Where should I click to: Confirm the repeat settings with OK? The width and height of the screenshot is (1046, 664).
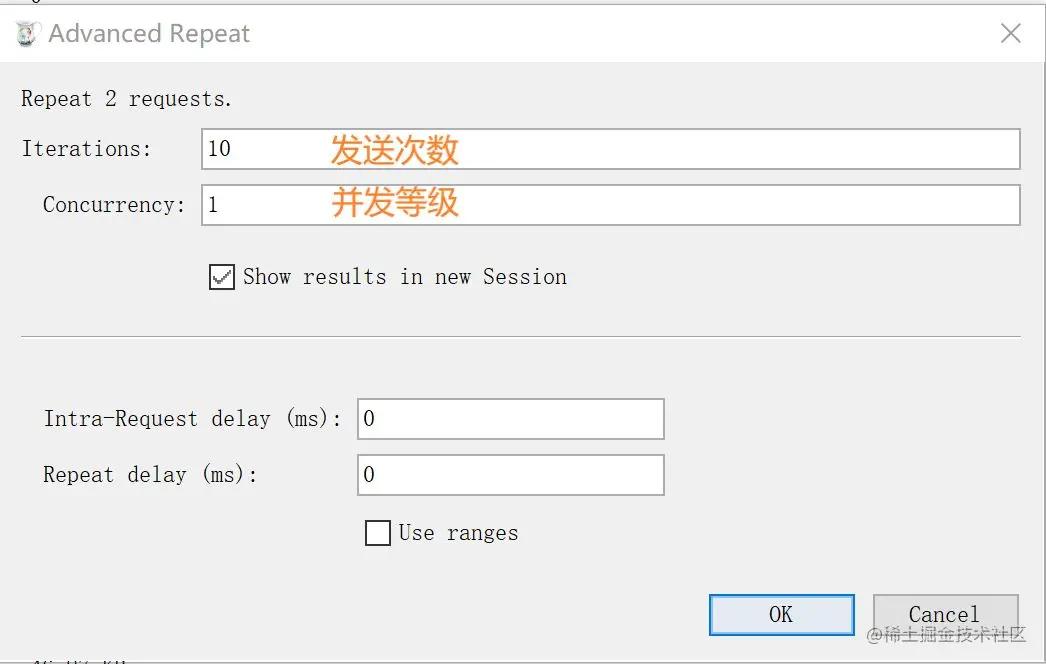[x=781, y=613]
